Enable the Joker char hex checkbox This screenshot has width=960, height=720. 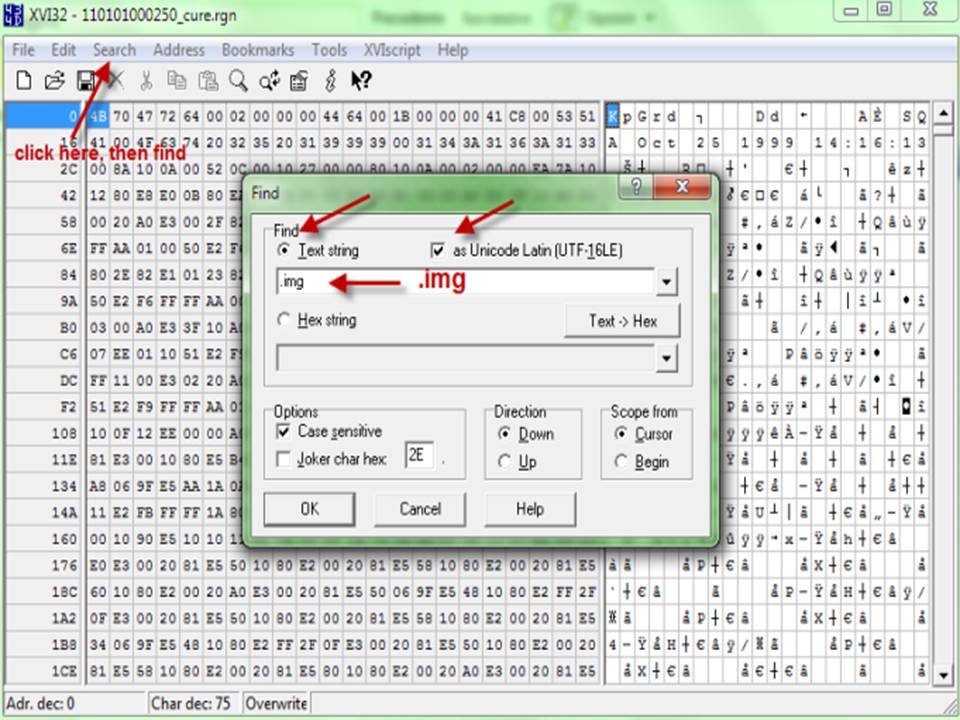point(283,459)
